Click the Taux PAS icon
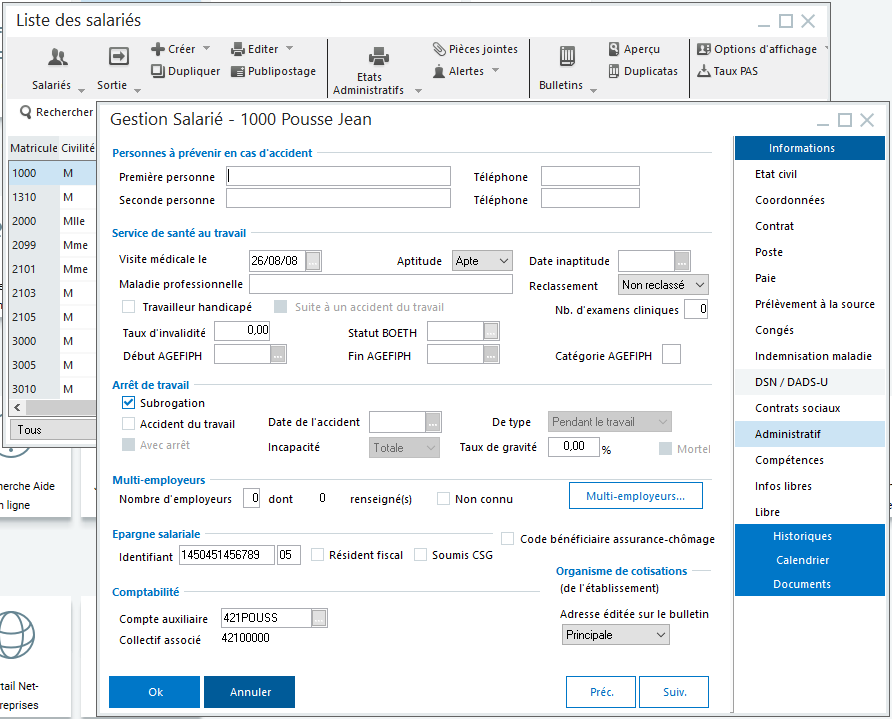Screen dimensions: 892x719 [x=704, y=71]
